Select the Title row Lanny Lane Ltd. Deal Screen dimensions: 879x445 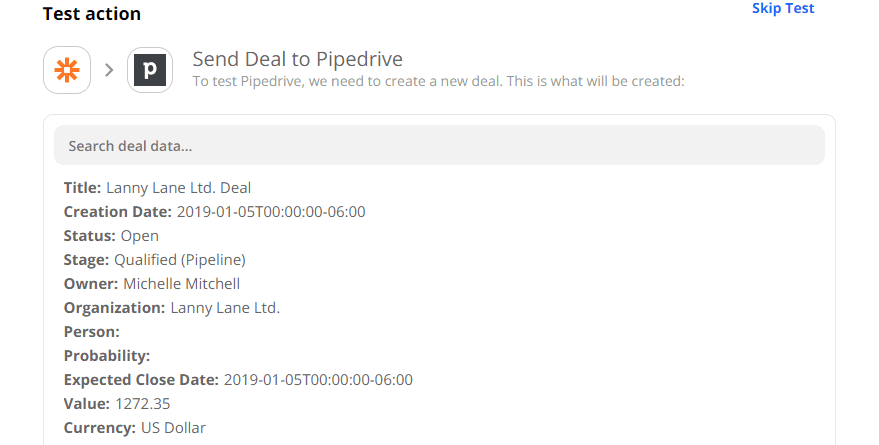tap(157, 188)
